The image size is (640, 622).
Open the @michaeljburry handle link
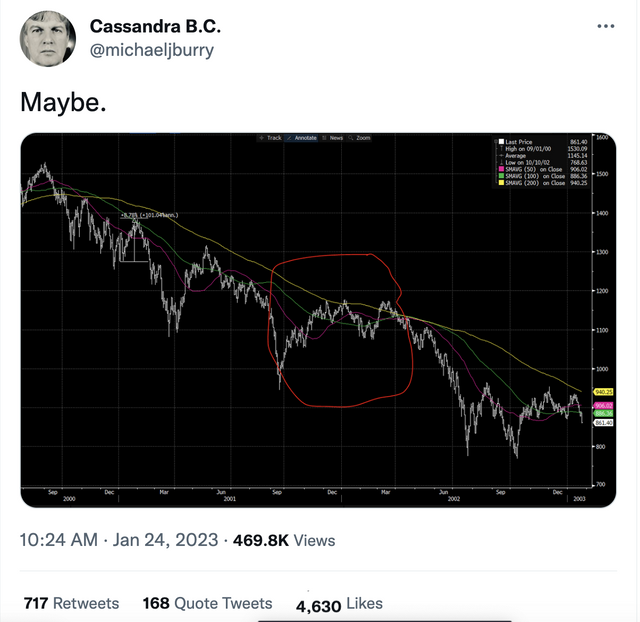(x=151, y=50)
